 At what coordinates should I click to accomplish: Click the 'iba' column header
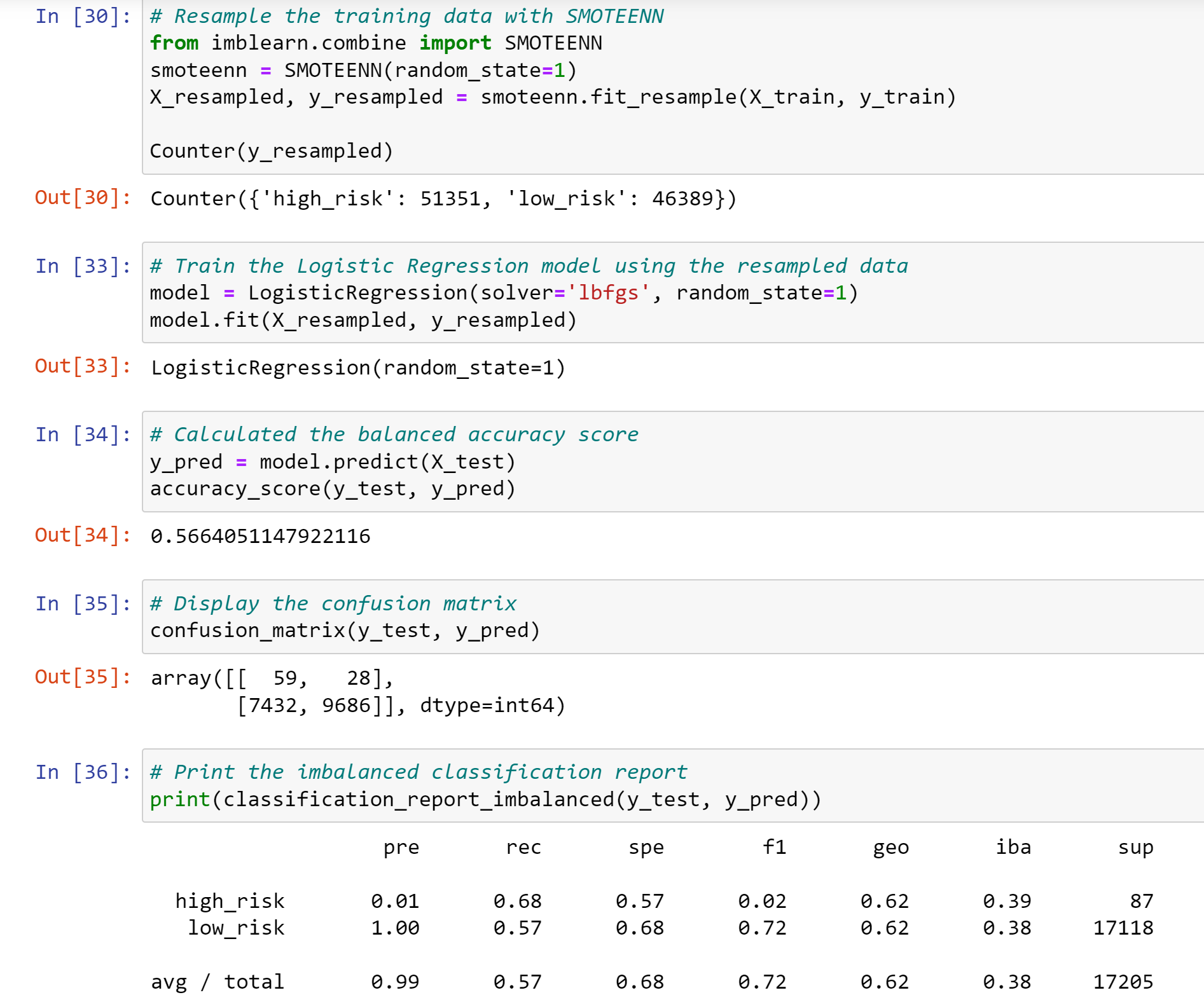pyautogui.click(x=1013, y=847)
